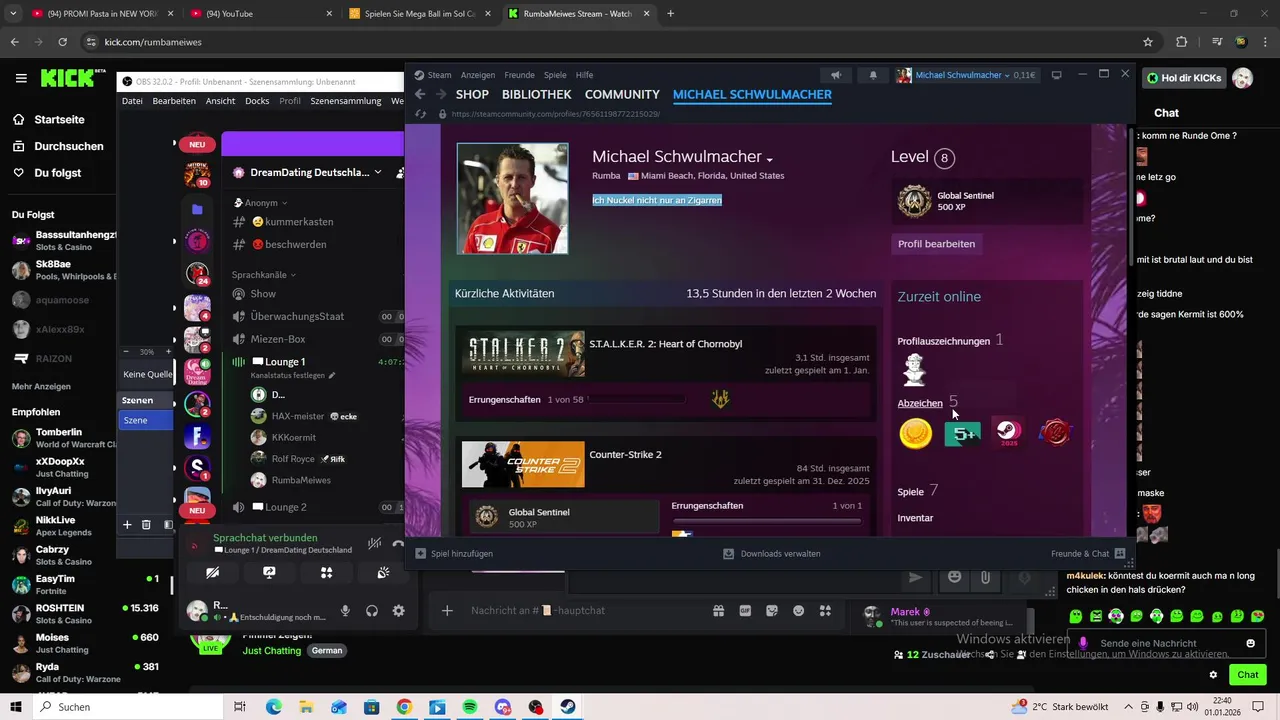Decrease OBS preview zoom minus button

126,352
